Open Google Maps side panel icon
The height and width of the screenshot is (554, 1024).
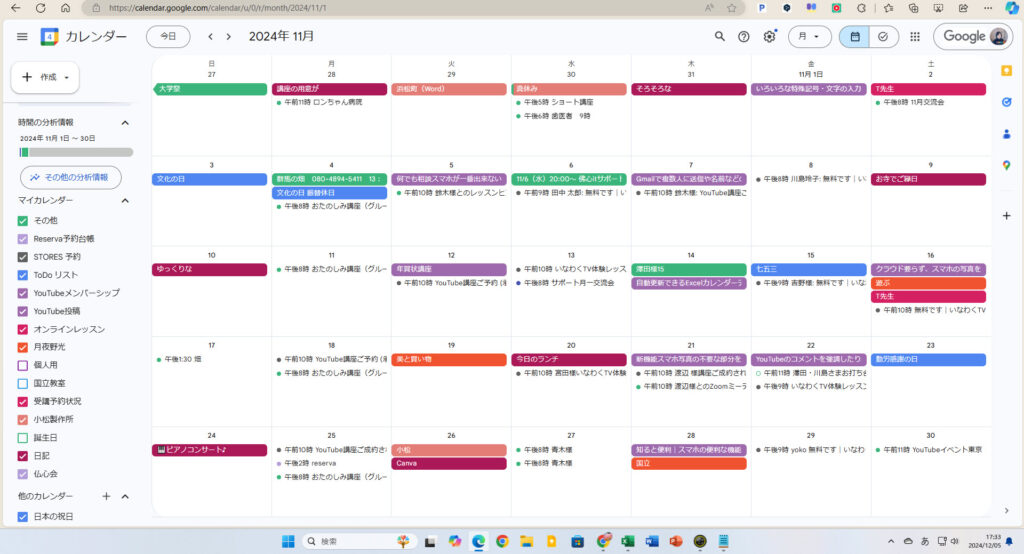pos(1006,165)
